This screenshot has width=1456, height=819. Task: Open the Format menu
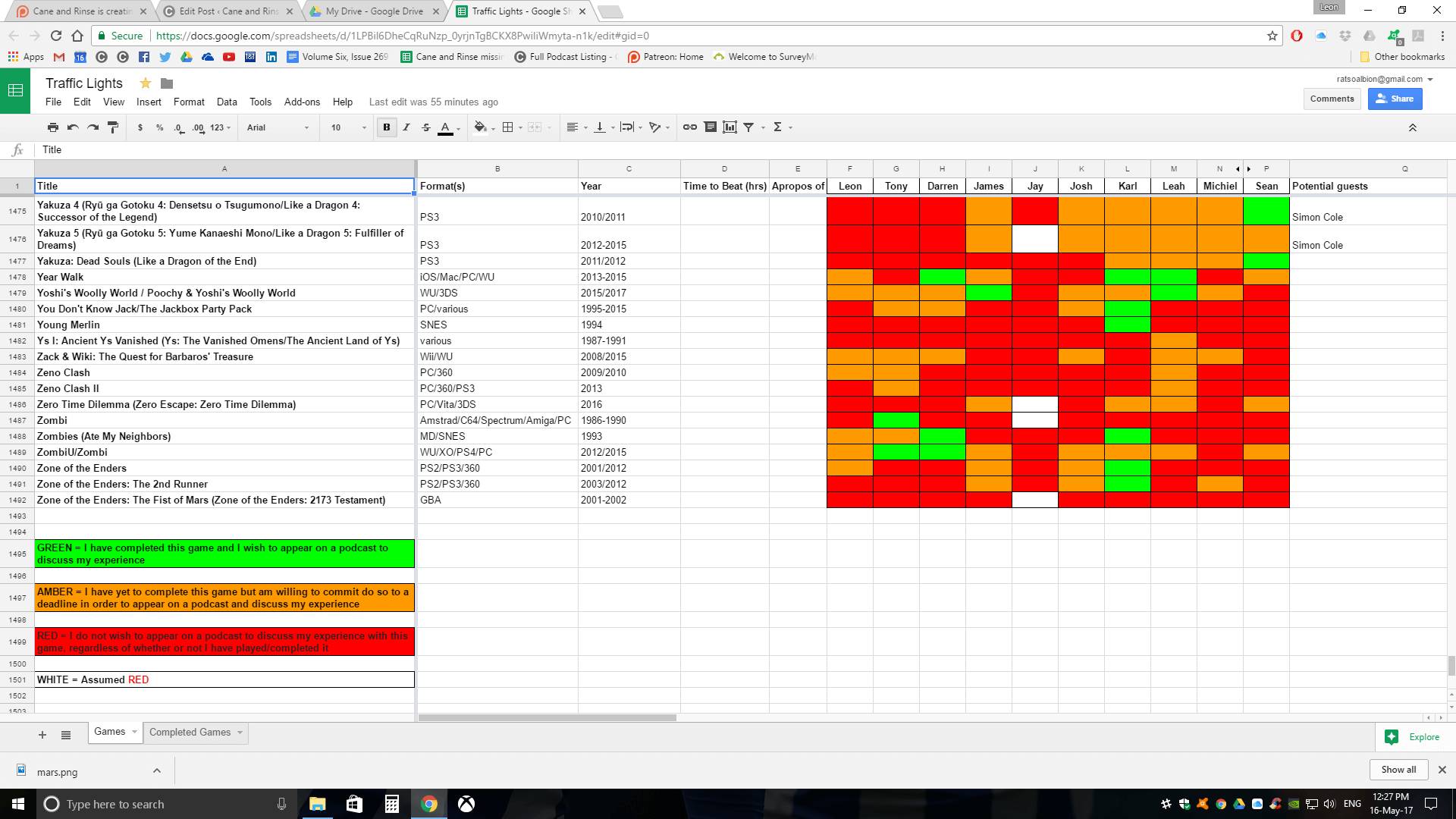pyautogui.click(x=189, y=102)
